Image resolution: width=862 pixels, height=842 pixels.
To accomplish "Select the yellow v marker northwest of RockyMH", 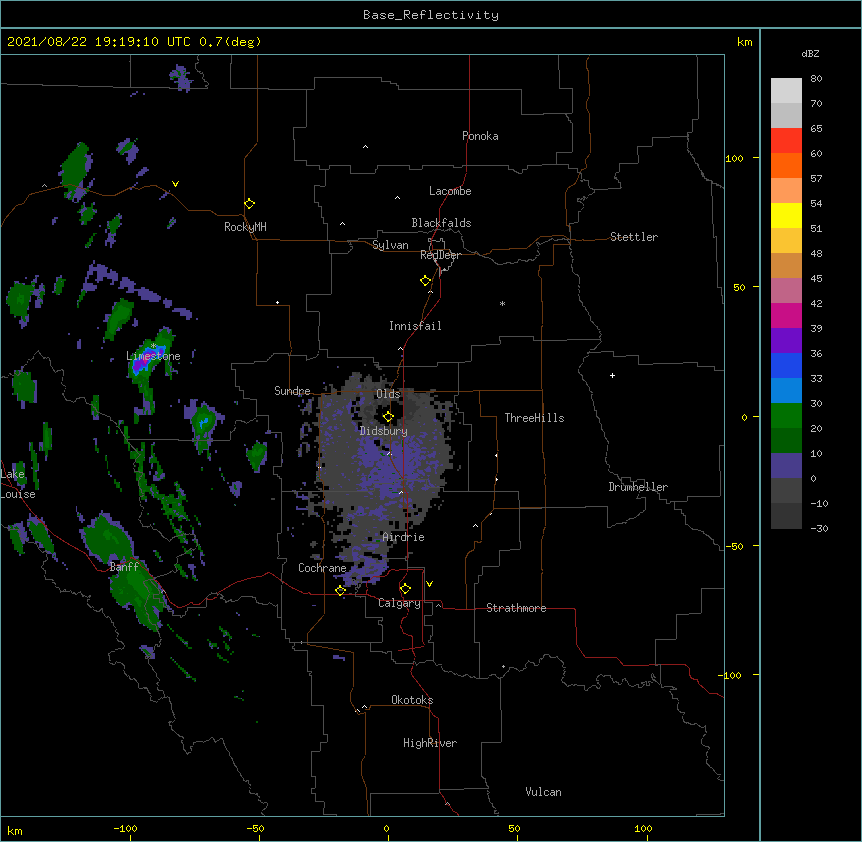I will (x=175, y=184).
